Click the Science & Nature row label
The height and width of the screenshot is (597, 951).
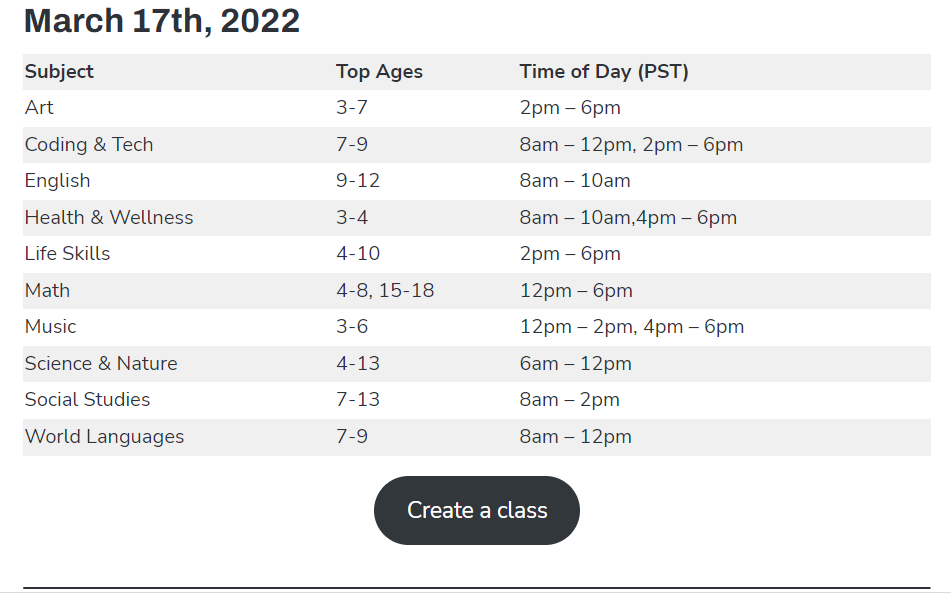tap(101, 364)
